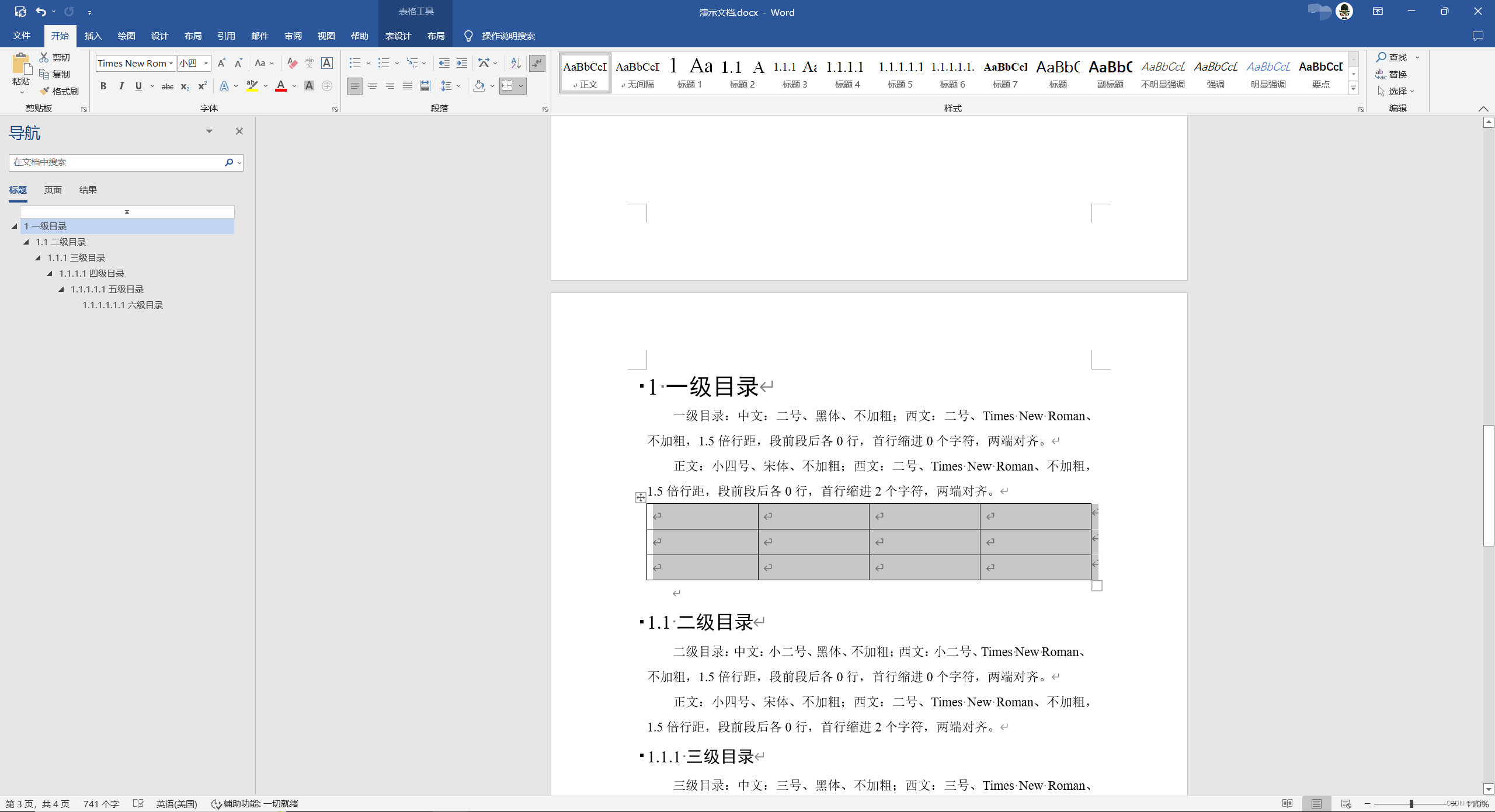Click the Sort A-Z icon
Screen dimensions: 1495x812
tap(516, 63)
